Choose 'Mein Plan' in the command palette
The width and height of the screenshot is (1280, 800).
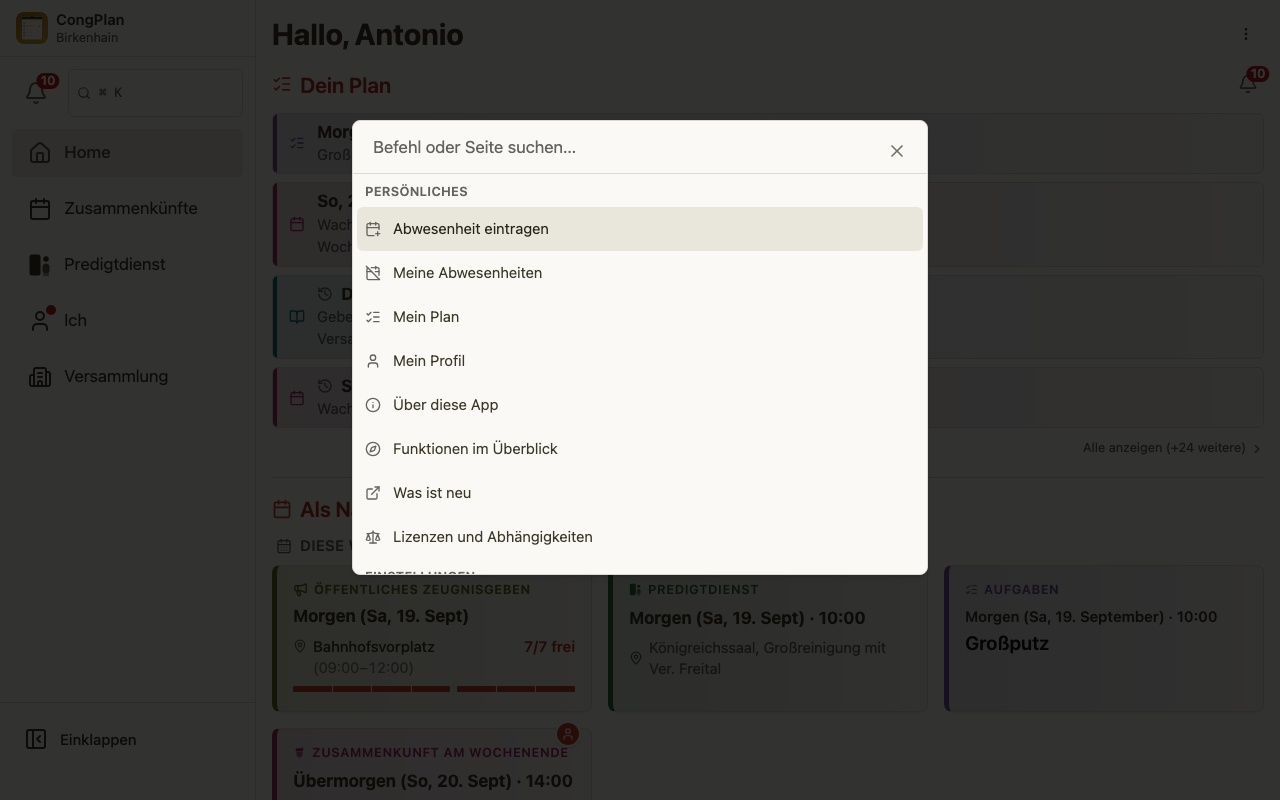click(640, 317)
